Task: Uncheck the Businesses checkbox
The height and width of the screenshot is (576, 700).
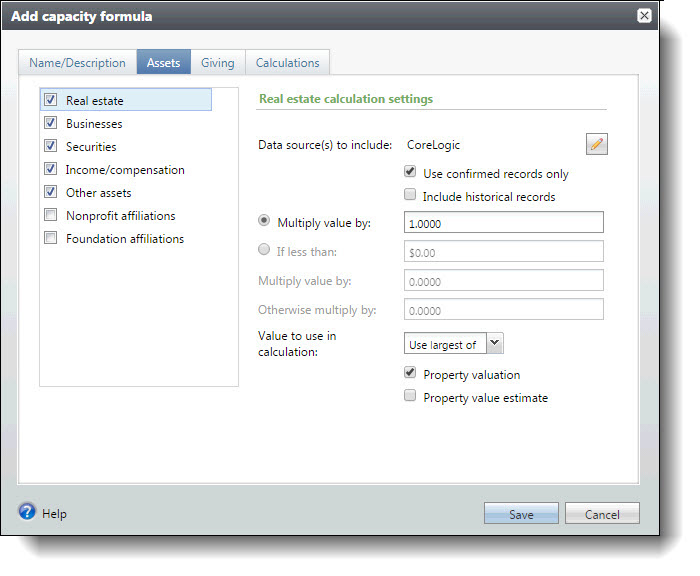Action: tap(50, 123)
